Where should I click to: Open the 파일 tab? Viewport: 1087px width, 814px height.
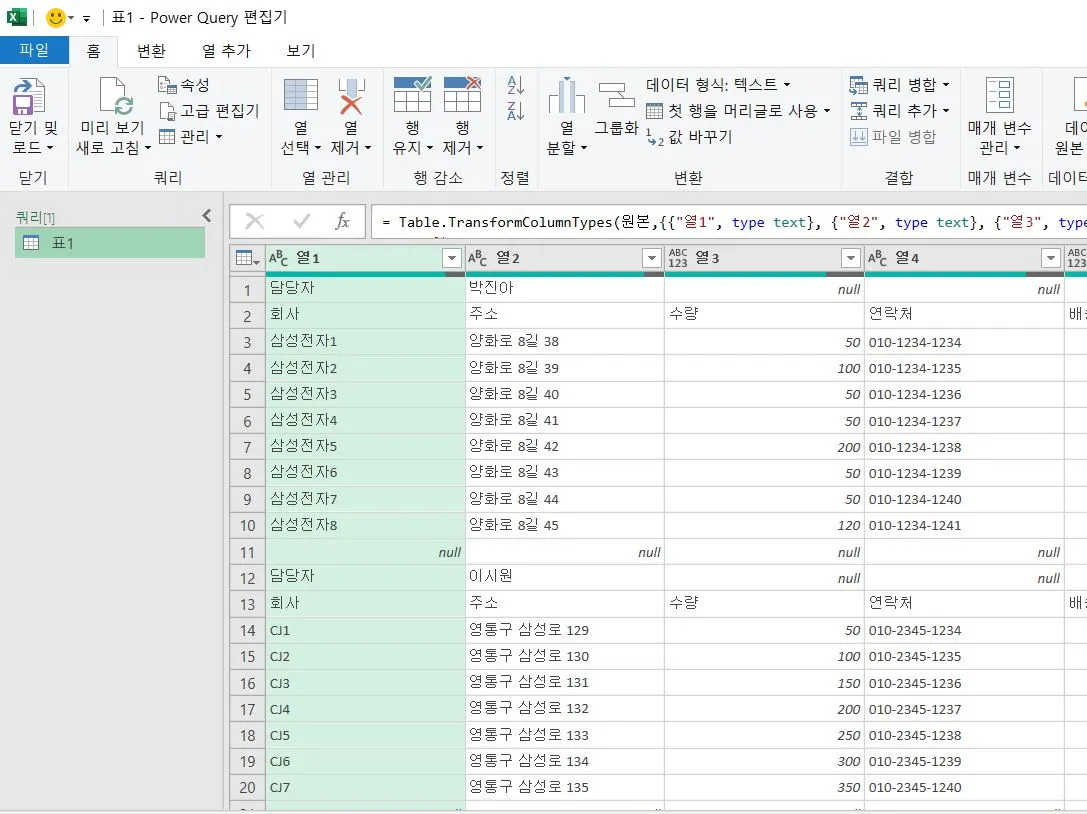point(34,50)
